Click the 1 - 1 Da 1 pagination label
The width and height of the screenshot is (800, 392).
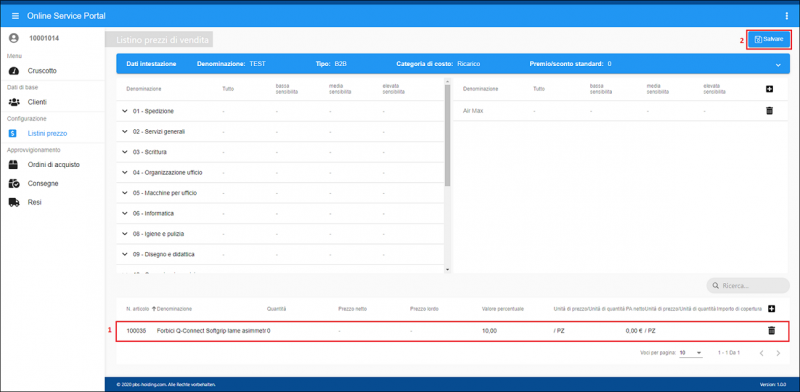pos(729,353)
